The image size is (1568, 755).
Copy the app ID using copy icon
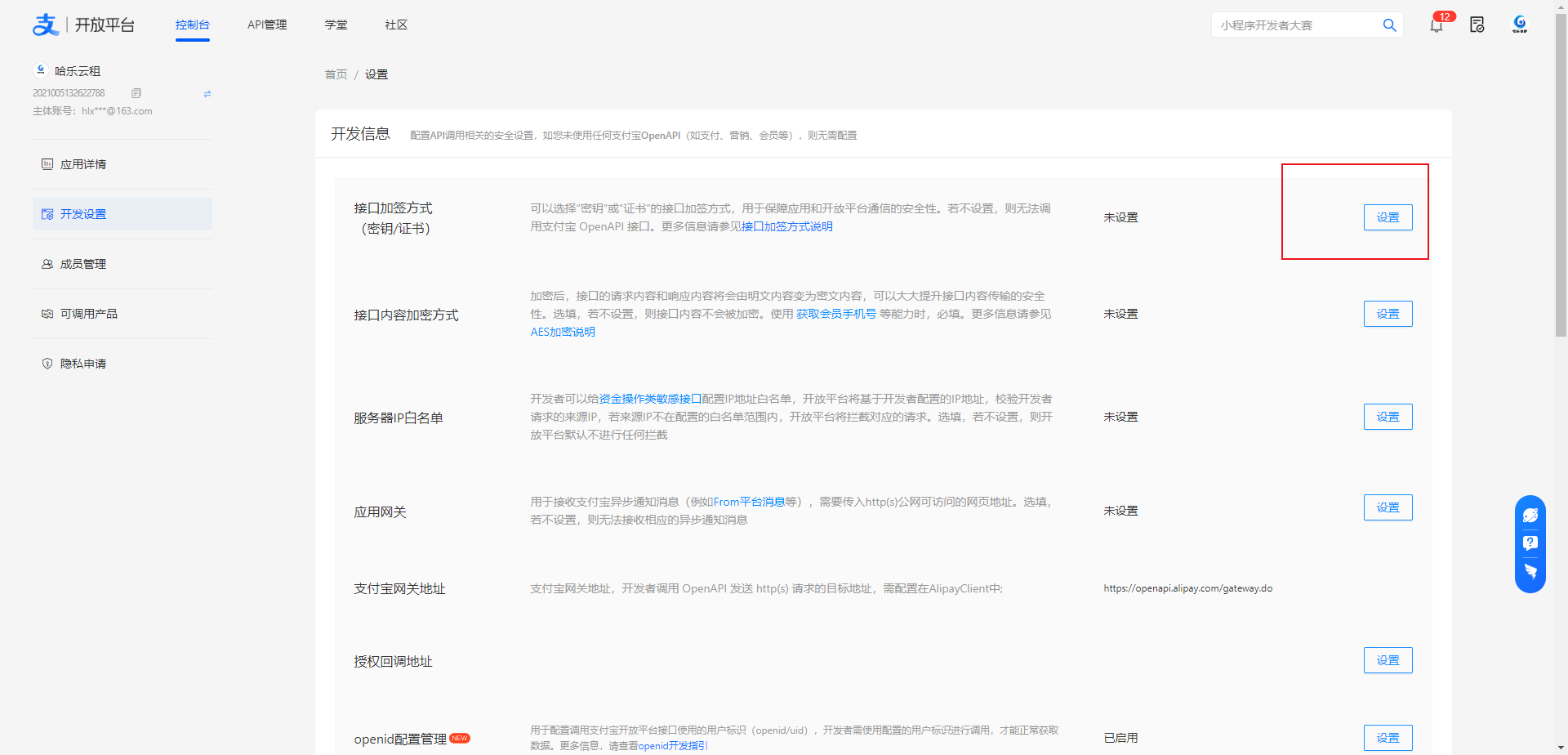coord(136,93)
